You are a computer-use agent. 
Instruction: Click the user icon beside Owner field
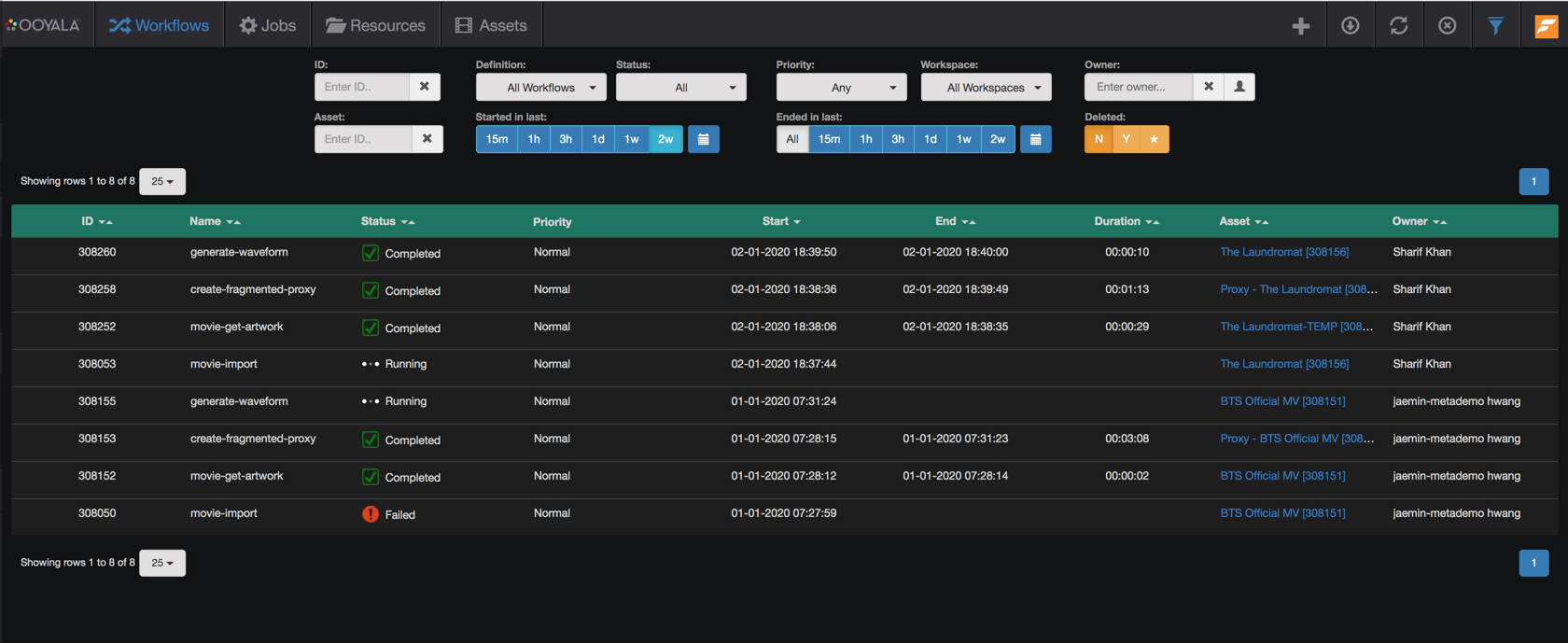coord(1239,87)
